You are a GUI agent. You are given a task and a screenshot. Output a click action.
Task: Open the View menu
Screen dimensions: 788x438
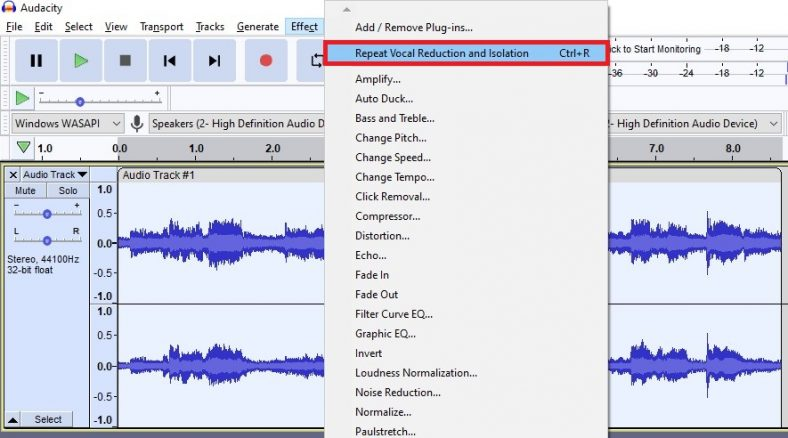(x=116, y=27)
